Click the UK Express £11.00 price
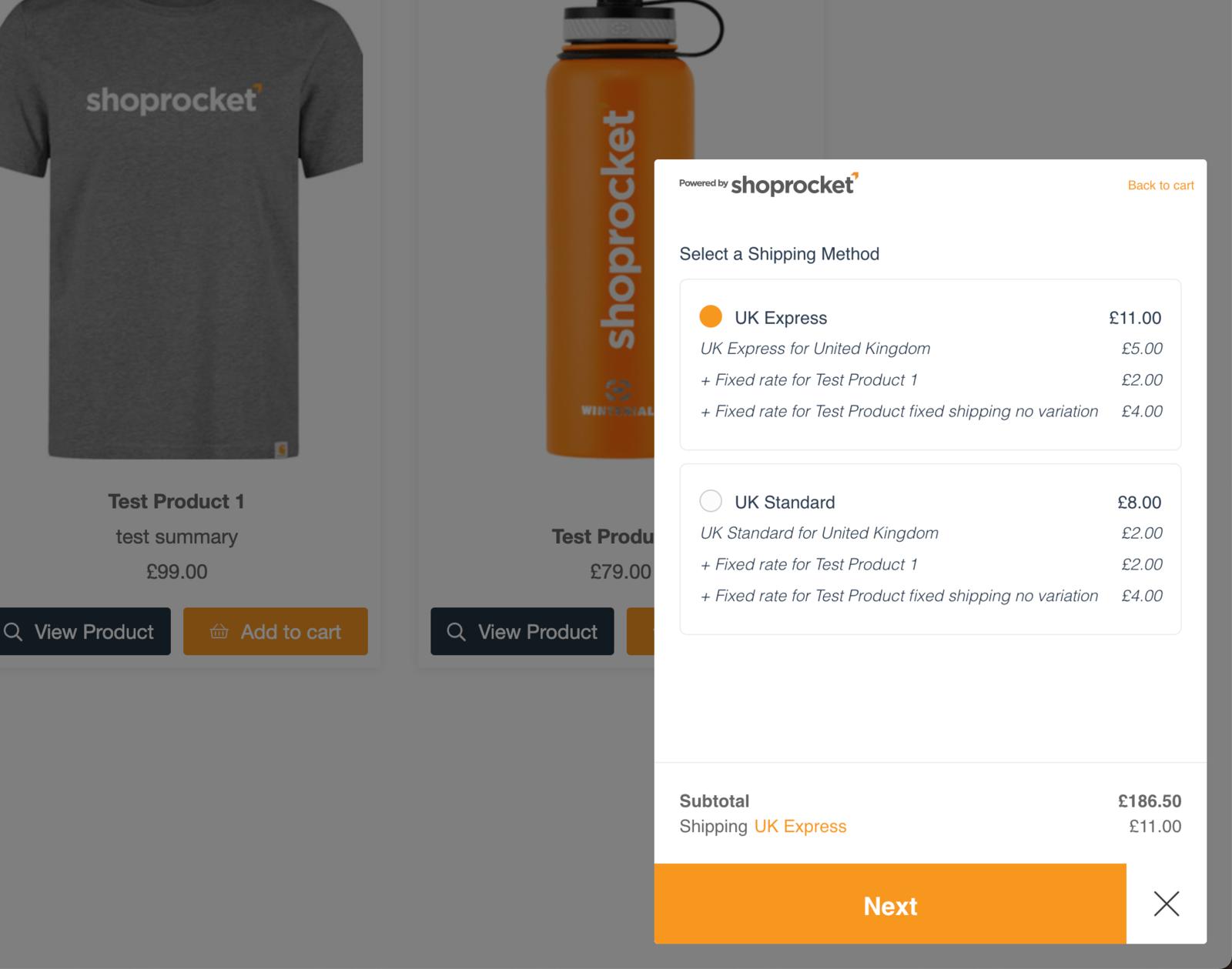Screen dimensions: 1232x969 (1135, 318)
